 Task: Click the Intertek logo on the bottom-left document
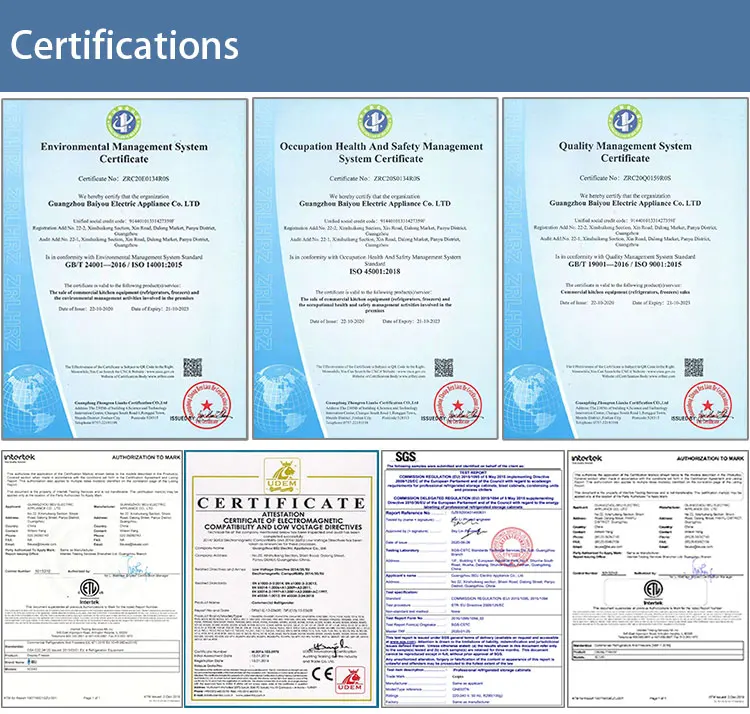click(x=20, y=458)
